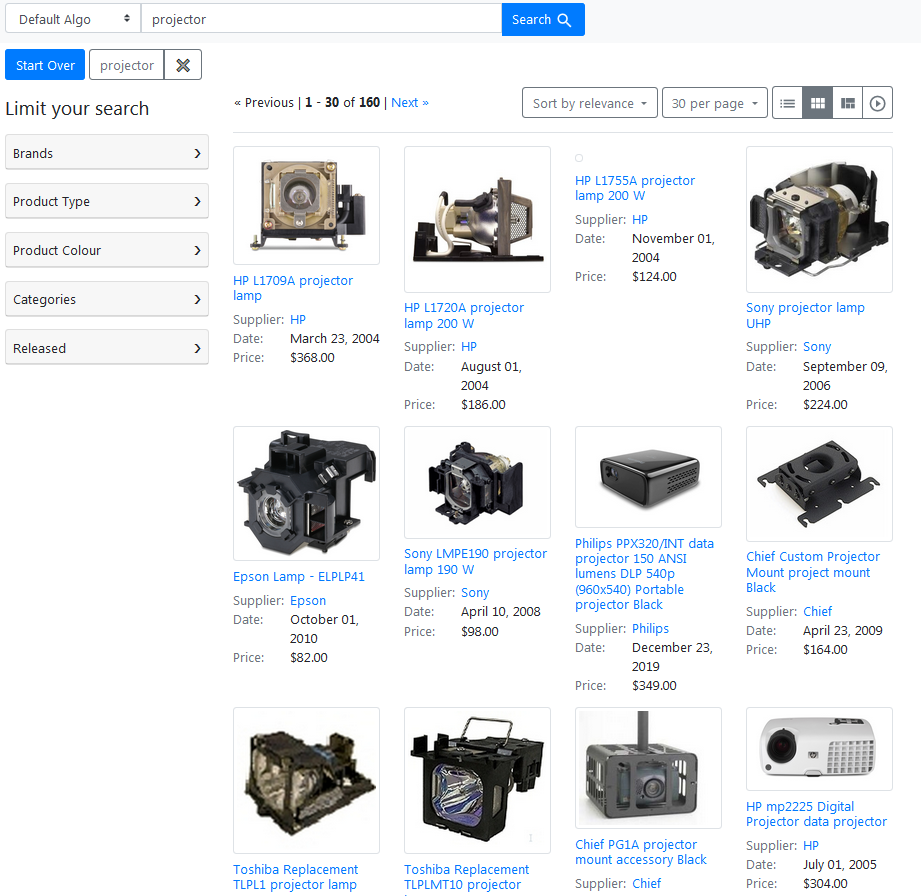Screen dimensions: 921x896
Task: Switch to gallery grid view icon
Action: pos(818,103)
